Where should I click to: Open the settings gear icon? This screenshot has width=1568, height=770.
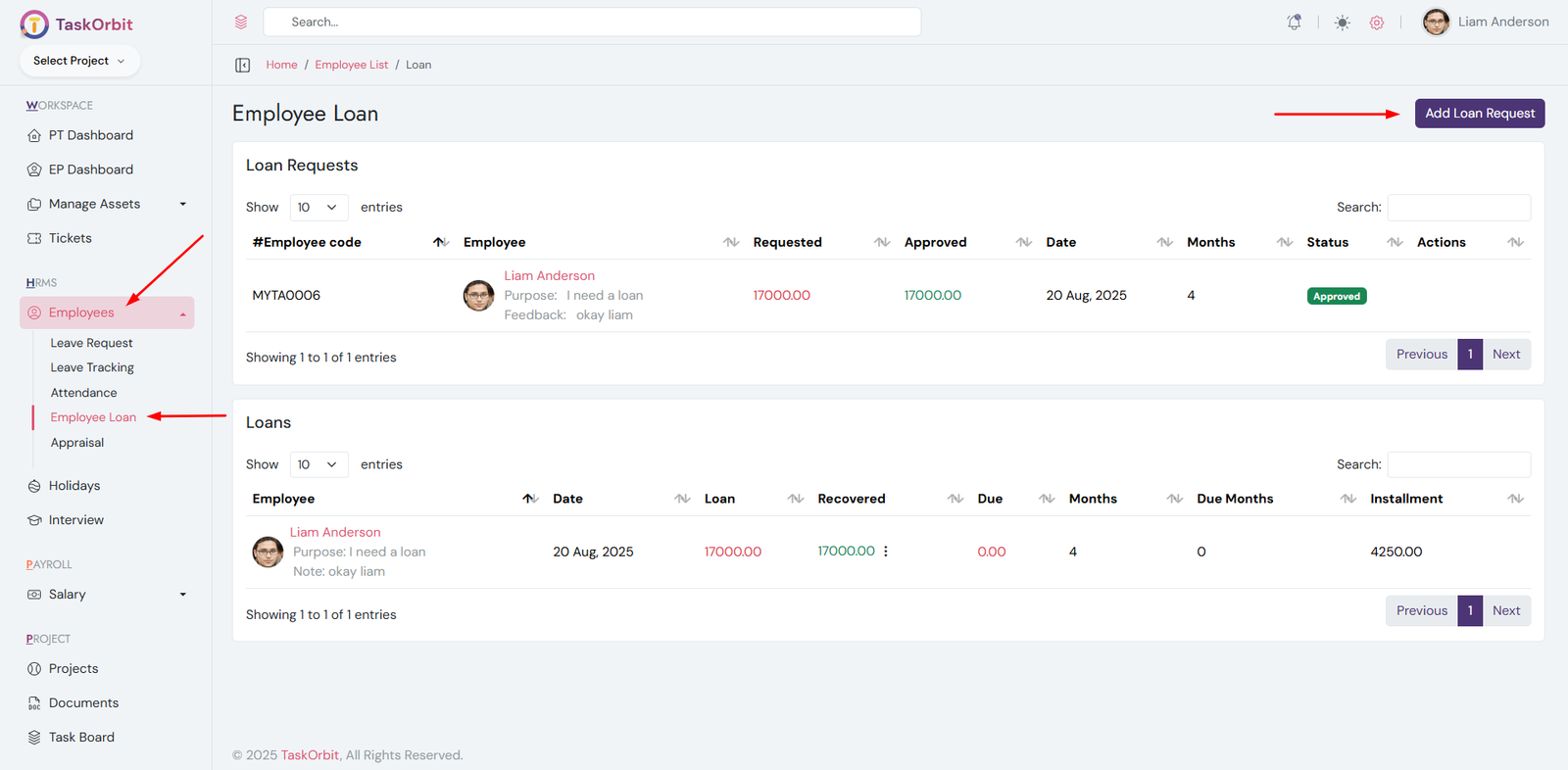point(1376,23)
